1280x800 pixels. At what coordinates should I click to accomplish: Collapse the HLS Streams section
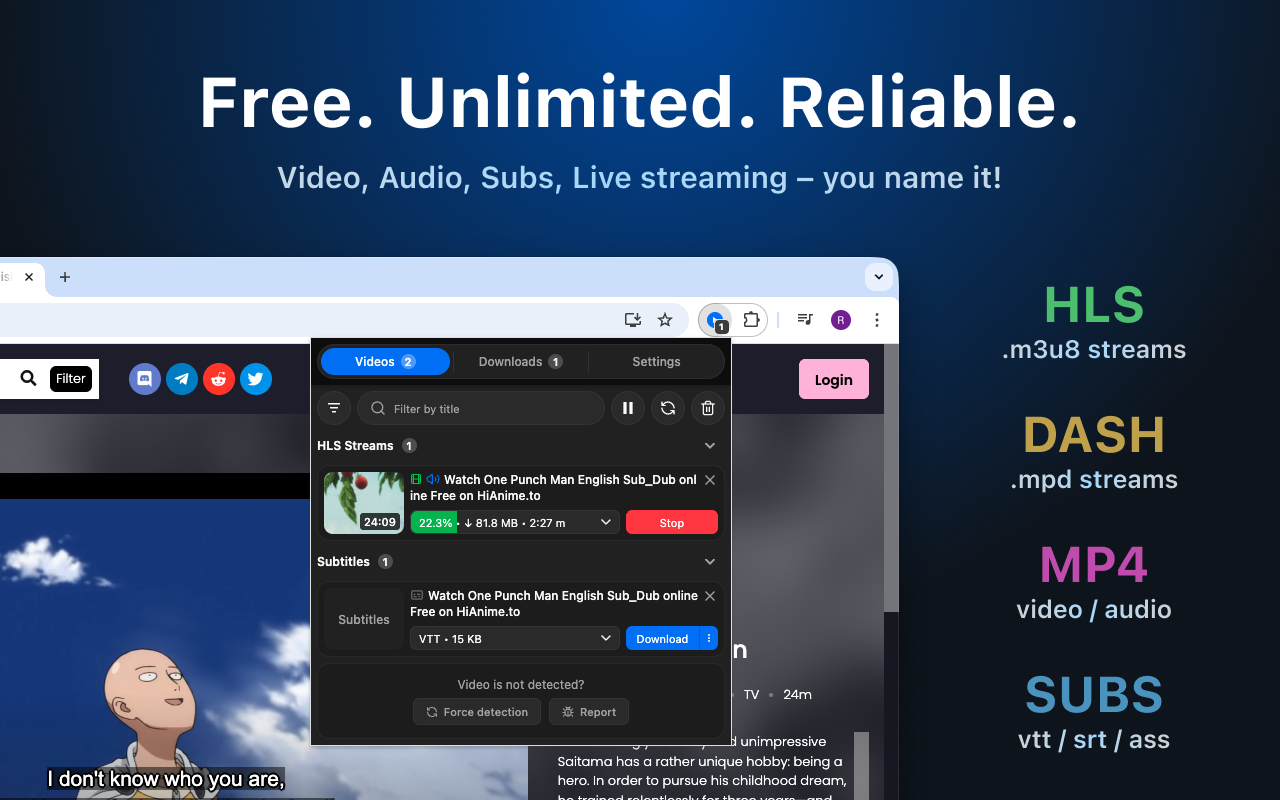[710, 446]
